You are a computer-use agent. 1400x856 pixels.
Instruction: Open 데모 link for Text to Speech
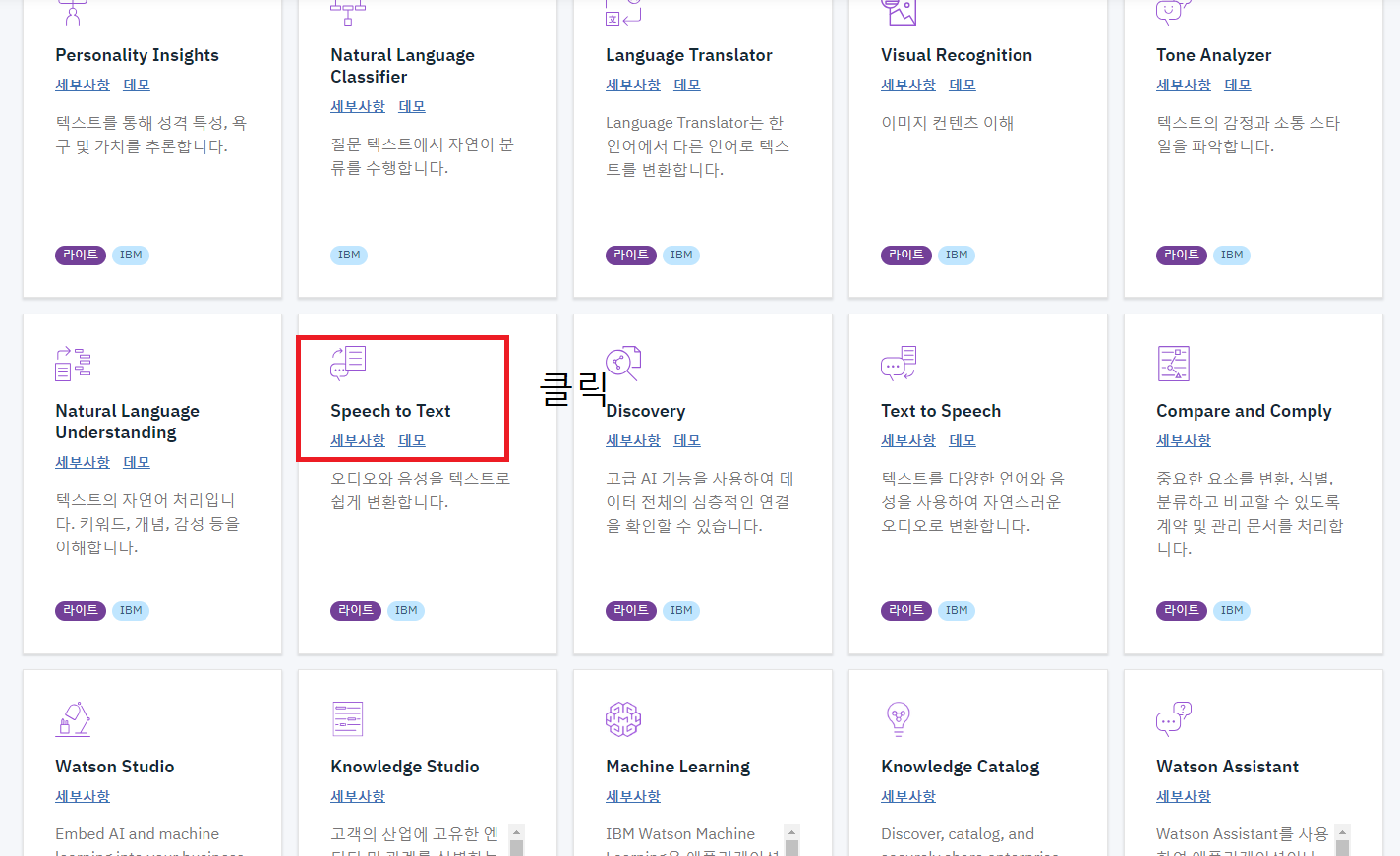coord(962,441)
